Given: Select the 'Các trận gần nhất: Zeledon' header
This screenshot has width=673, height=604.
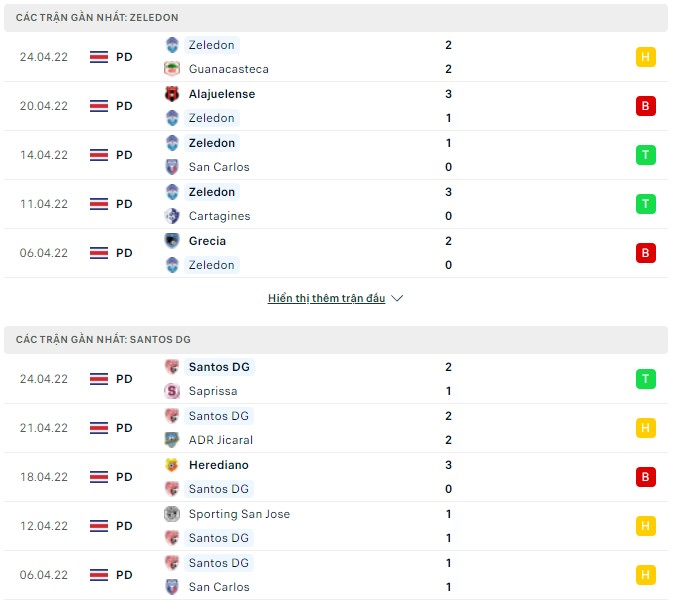Looking at the screenshot, I should click(x=98, y=18).
